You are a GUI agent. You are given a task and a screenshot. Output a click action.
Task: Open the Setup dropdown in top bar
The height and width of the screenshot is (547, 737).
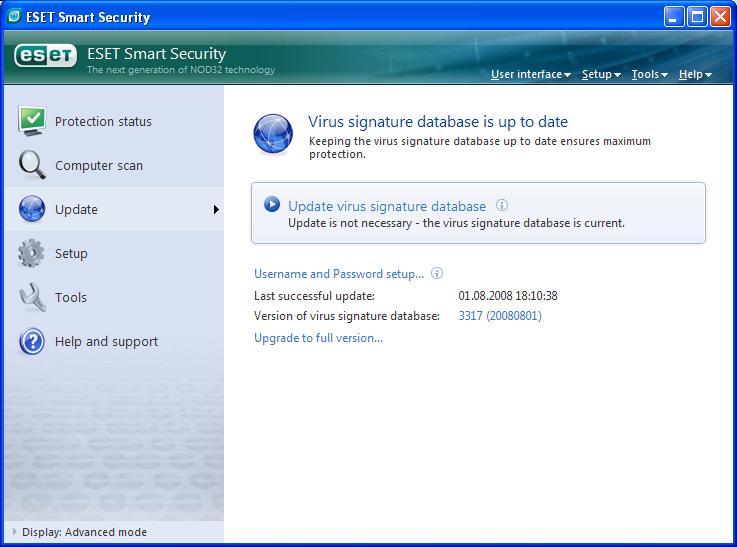(x=601, y=74)
